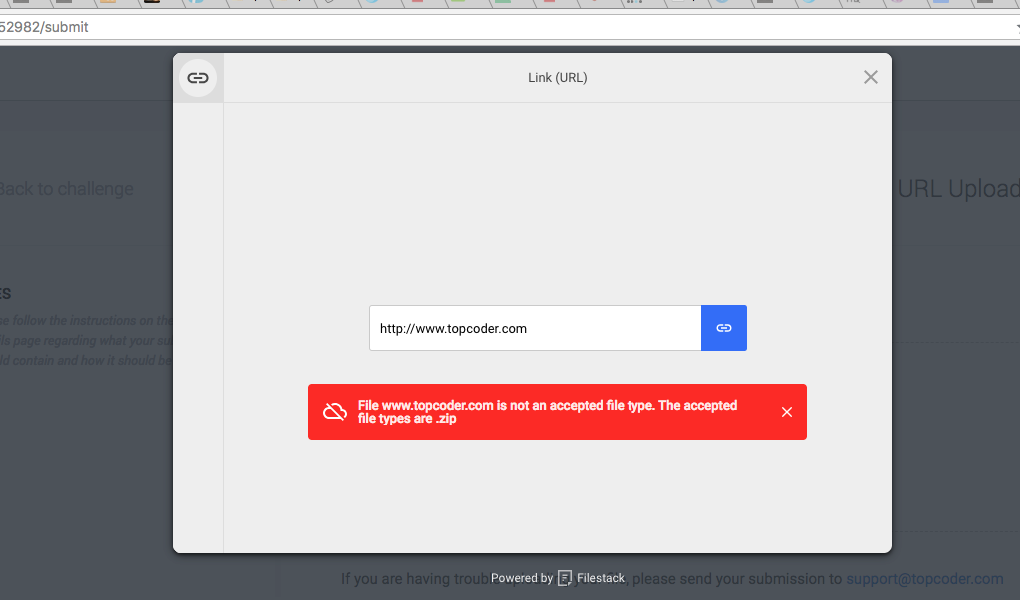1020x600 pixels.
Task: Email support@topcoder.com via the link
Action: pyautogui.click(x=924, y=578)
